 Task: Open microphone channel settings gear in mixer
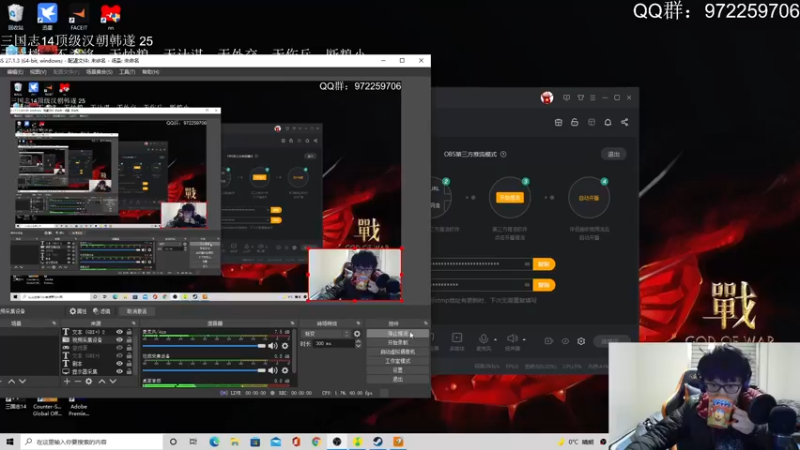[x=285, y=346]
